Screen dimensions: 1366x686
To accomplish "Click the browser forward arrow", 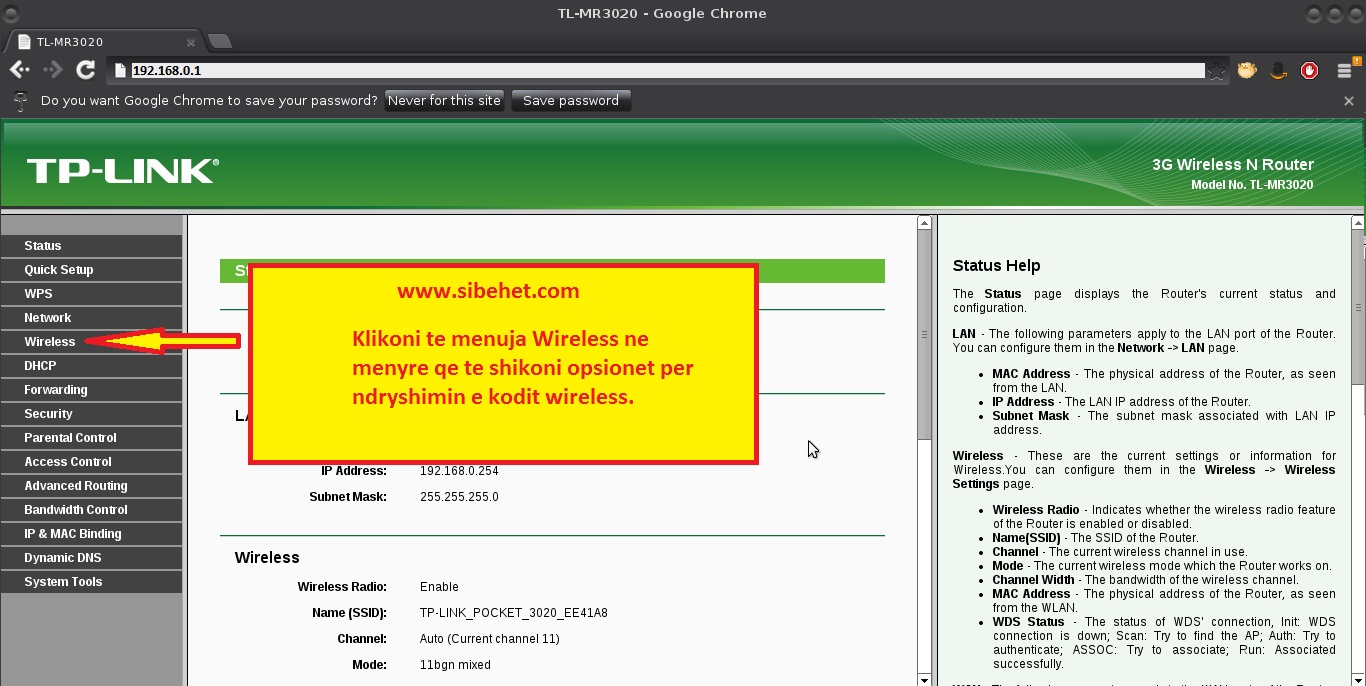I will coord(53,70).
